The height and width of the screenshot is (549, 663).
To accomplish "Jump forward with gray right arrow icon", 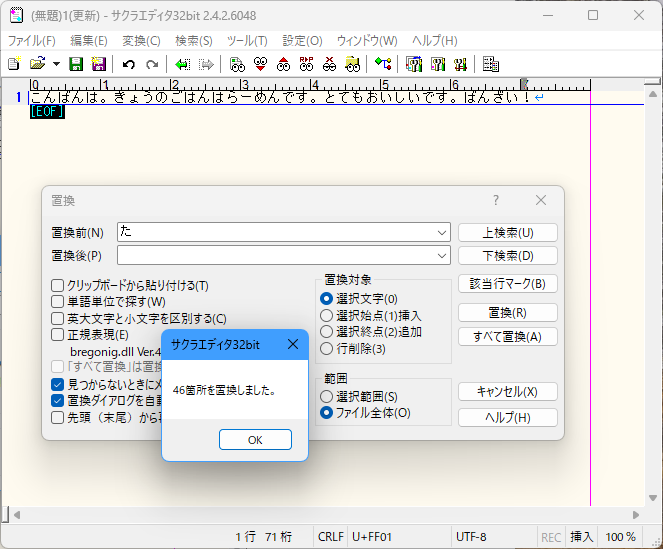I will (x=206, y=64).
